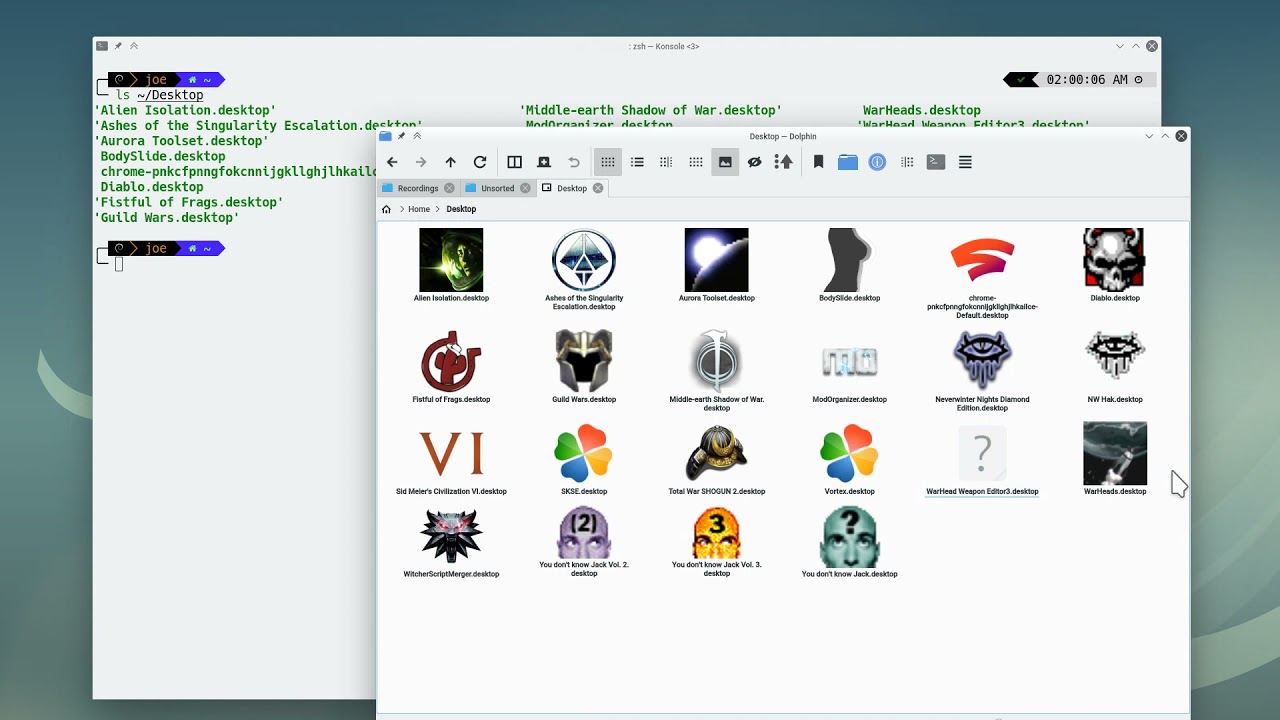Image resolution: width=1280 pixels, height=720 pixels.
Task: Expand the chevron between Home and Desktop
Action: (x=438, y=209)
